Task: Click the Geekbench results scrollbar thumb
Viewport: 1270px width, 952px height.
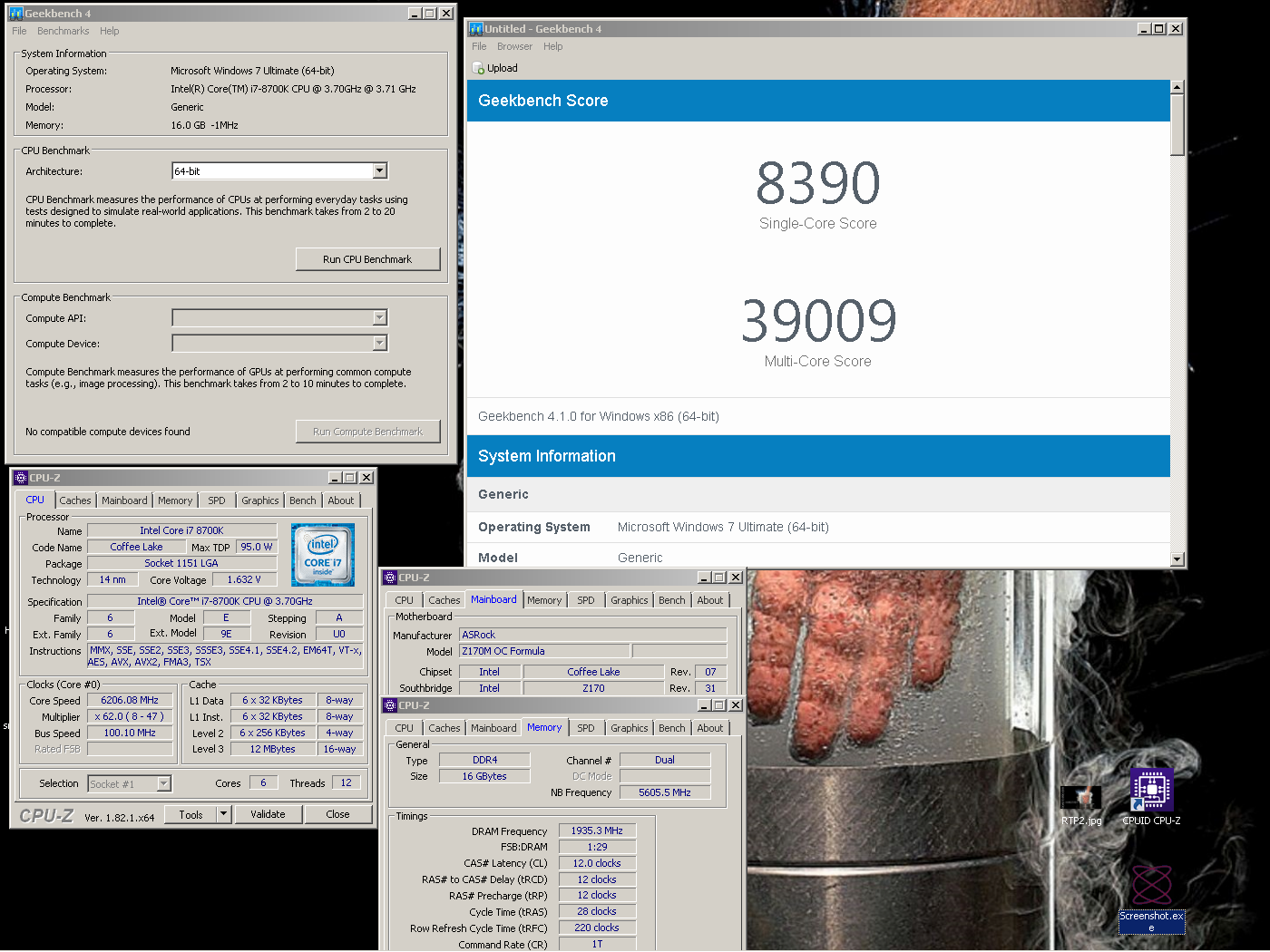Action: [1177, 125]
